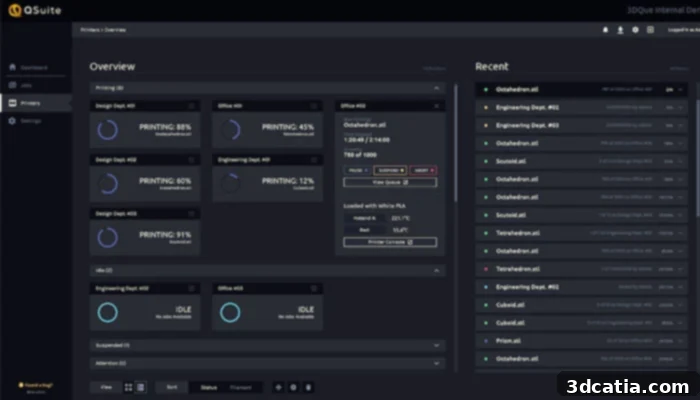The width and height of the screenshot is (700, 400).
Task: Open the Jobs icon in the sidebar
Action: [x=12, y=85]
